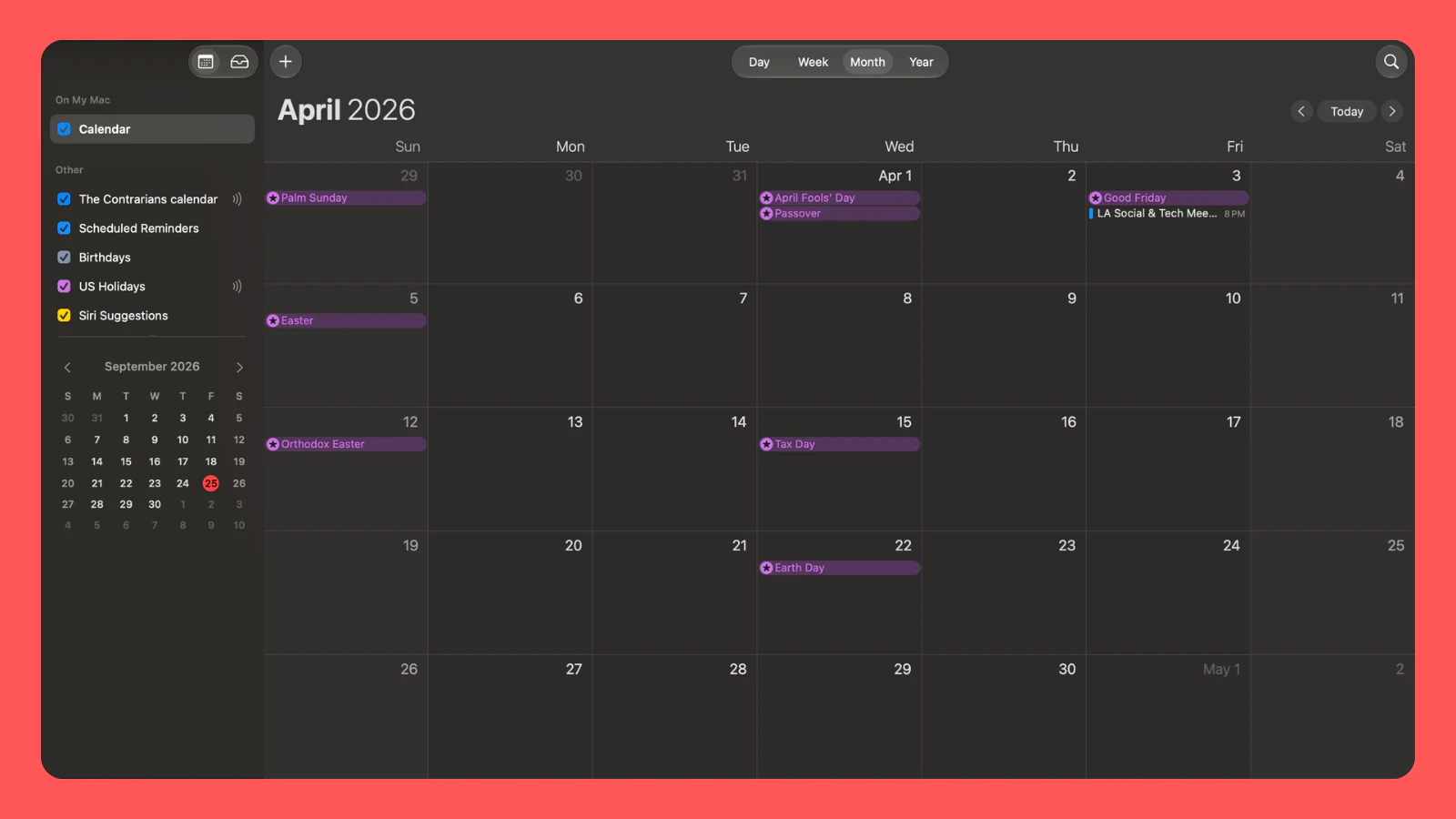Switch to Week view
The width and height of the screenshot is (1456, 819).
[813, 62]
